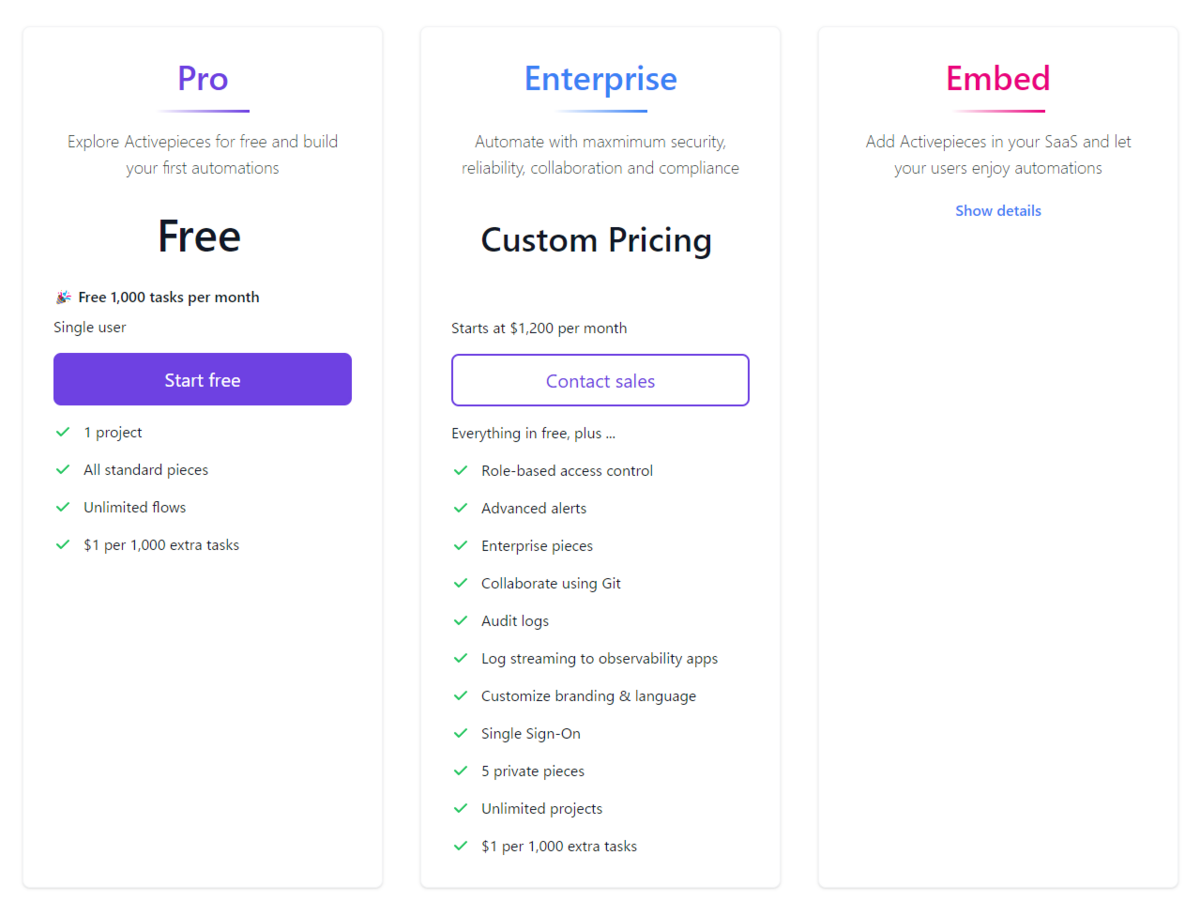Click checkmark beside Audit logs
The height and width of the screenshot is (916, 1200).
[x=461, y=620]
